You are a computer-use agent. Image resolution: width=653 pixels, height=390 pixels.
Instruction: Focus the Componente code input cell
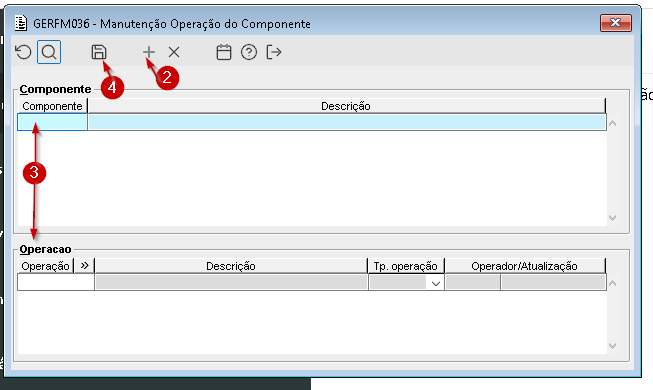[52, 122]
